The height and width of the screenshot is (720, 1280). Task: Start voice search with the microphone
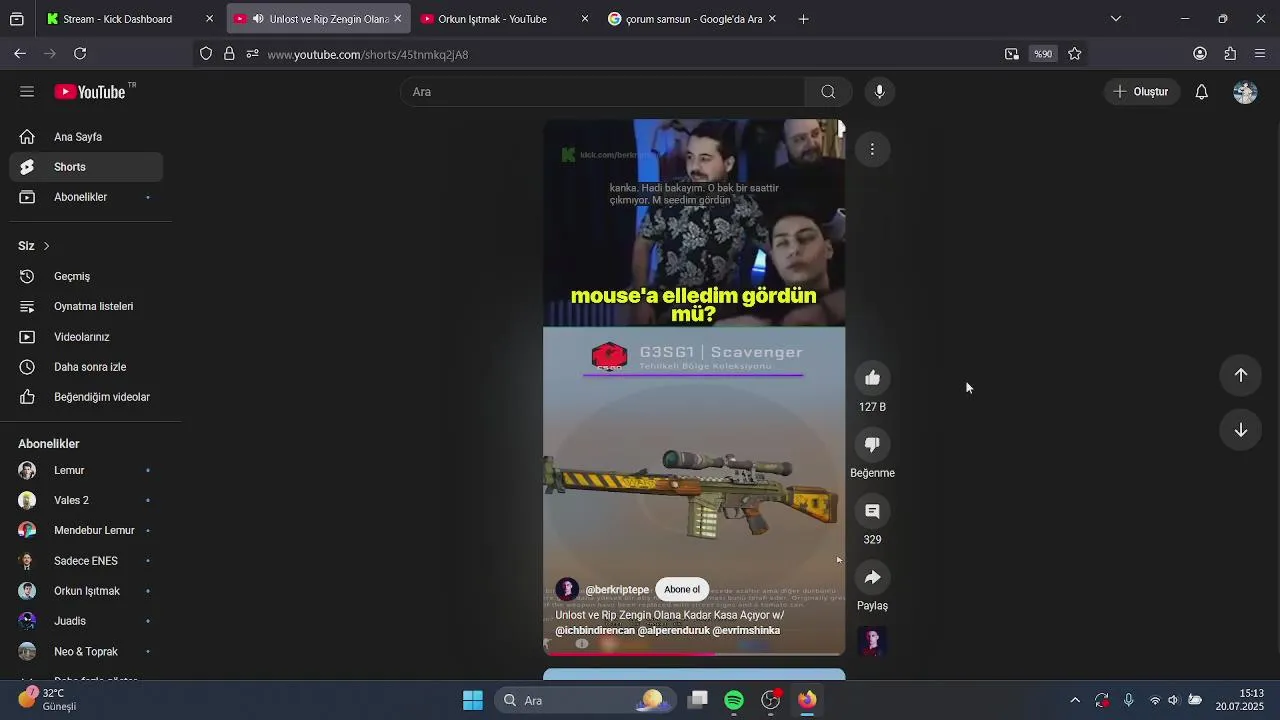tap(879, 92)
